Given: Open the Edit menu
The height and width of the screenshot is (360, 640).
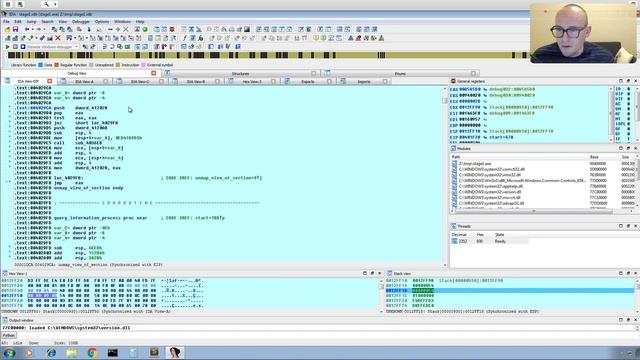Looking at the screenshot, I should 18,22.
